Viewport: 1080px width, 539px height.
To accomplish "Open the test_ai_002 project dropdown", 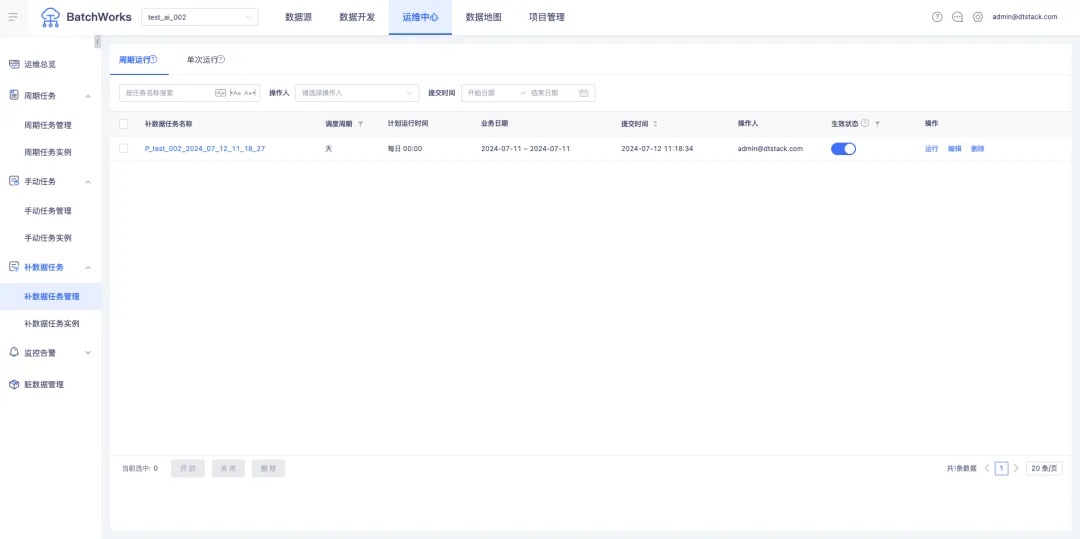I will click(x=200, y=17).
